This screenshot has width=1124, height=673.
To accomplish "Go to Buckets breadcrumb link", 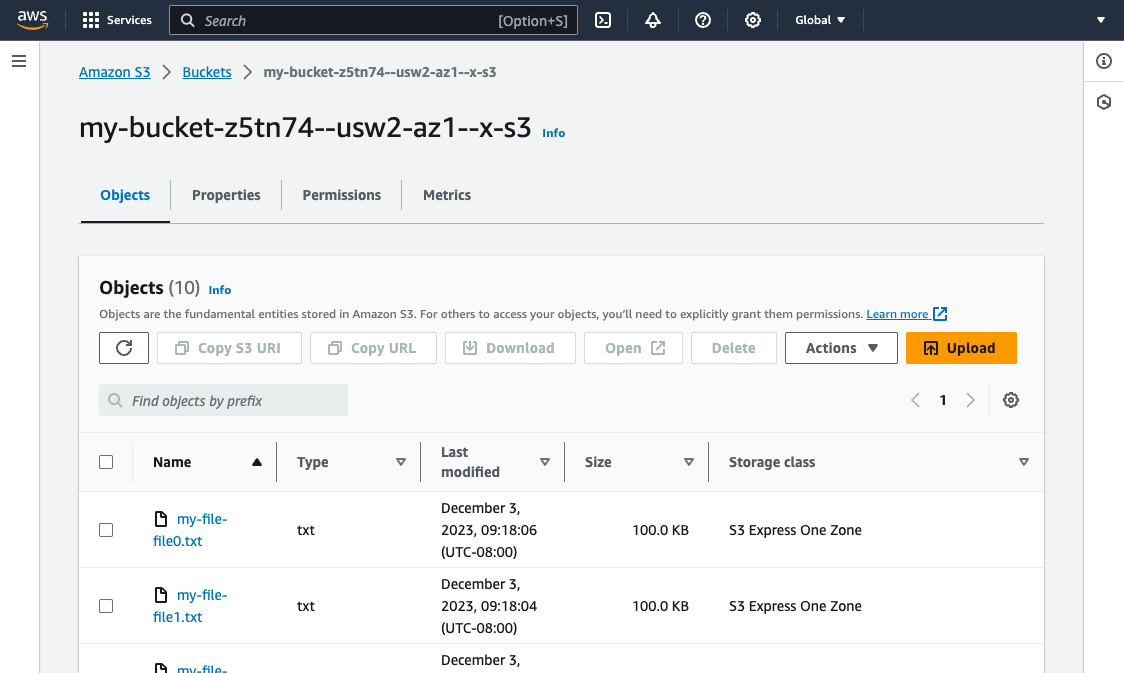I will pos(207,72).
